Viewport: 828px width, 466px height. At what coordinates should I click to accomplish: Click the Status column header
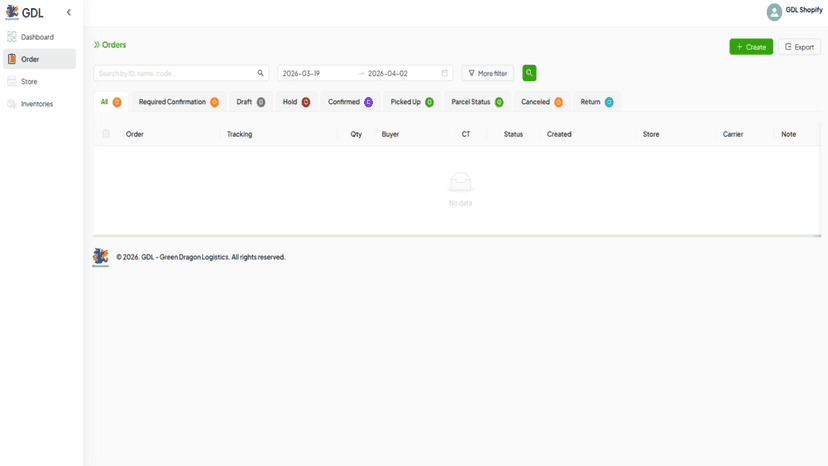pos(513,134)
